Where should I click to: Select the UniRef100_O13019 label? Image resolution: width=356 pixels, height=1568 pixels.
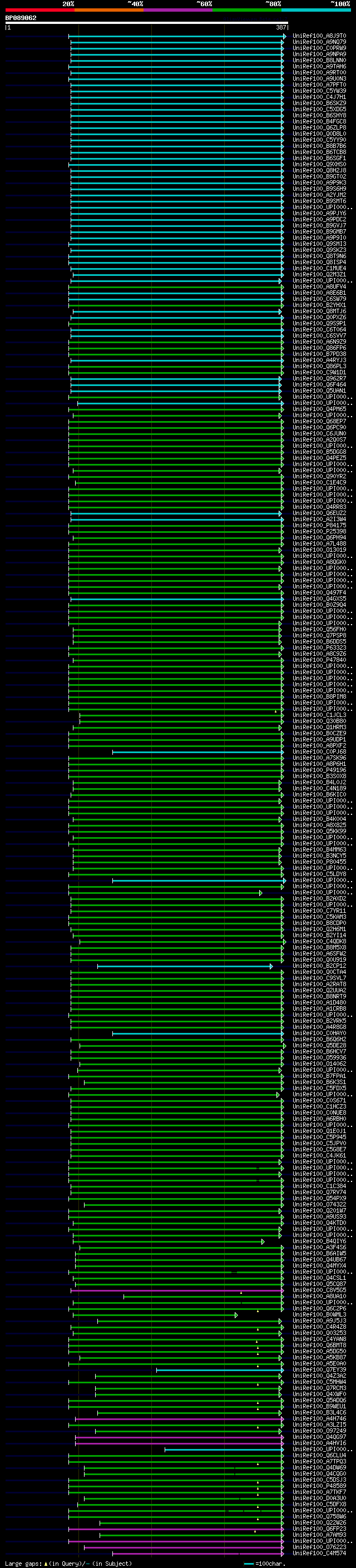319,550
